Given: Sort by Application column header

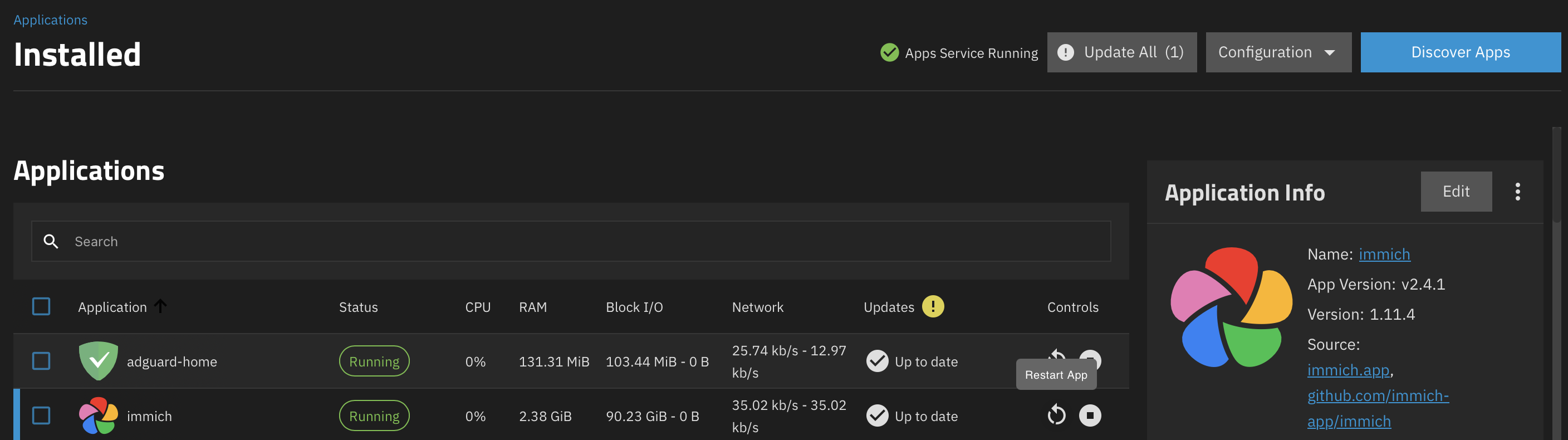Looking at the screenshot, I should 112,307.
